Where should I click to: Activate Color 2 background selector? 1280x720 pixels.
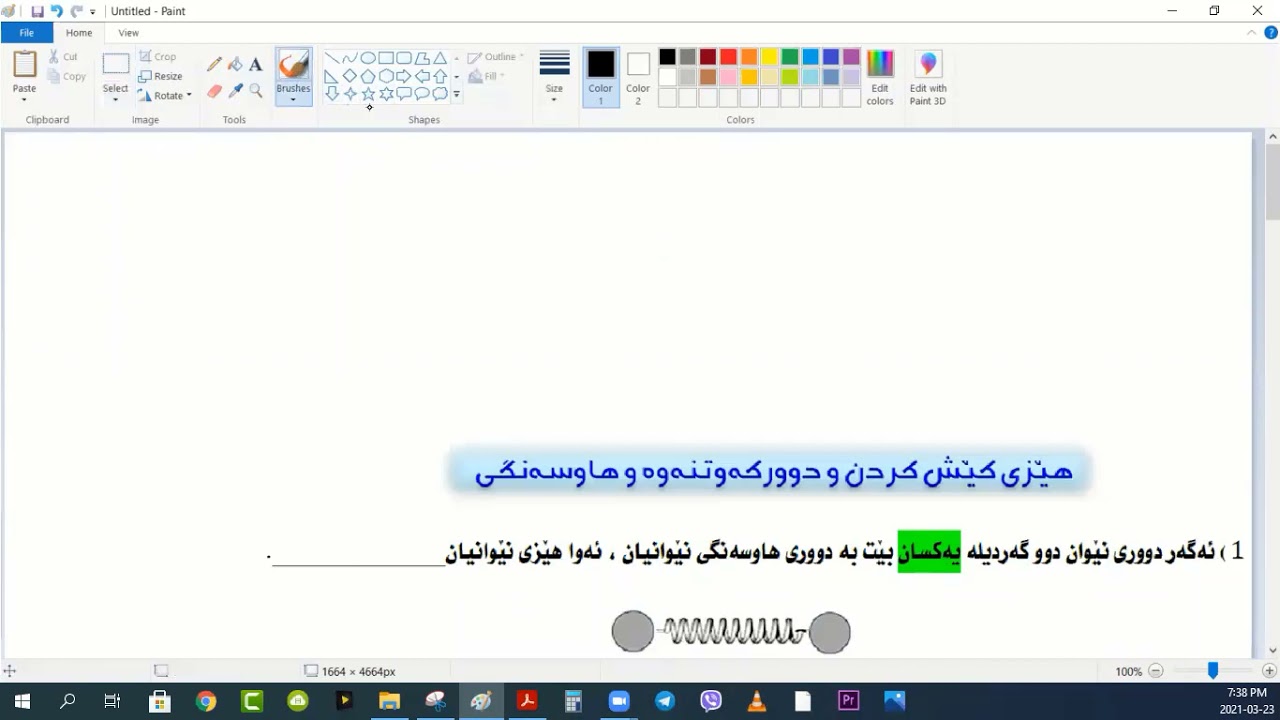pyautogui.click(x=638, y=78)
